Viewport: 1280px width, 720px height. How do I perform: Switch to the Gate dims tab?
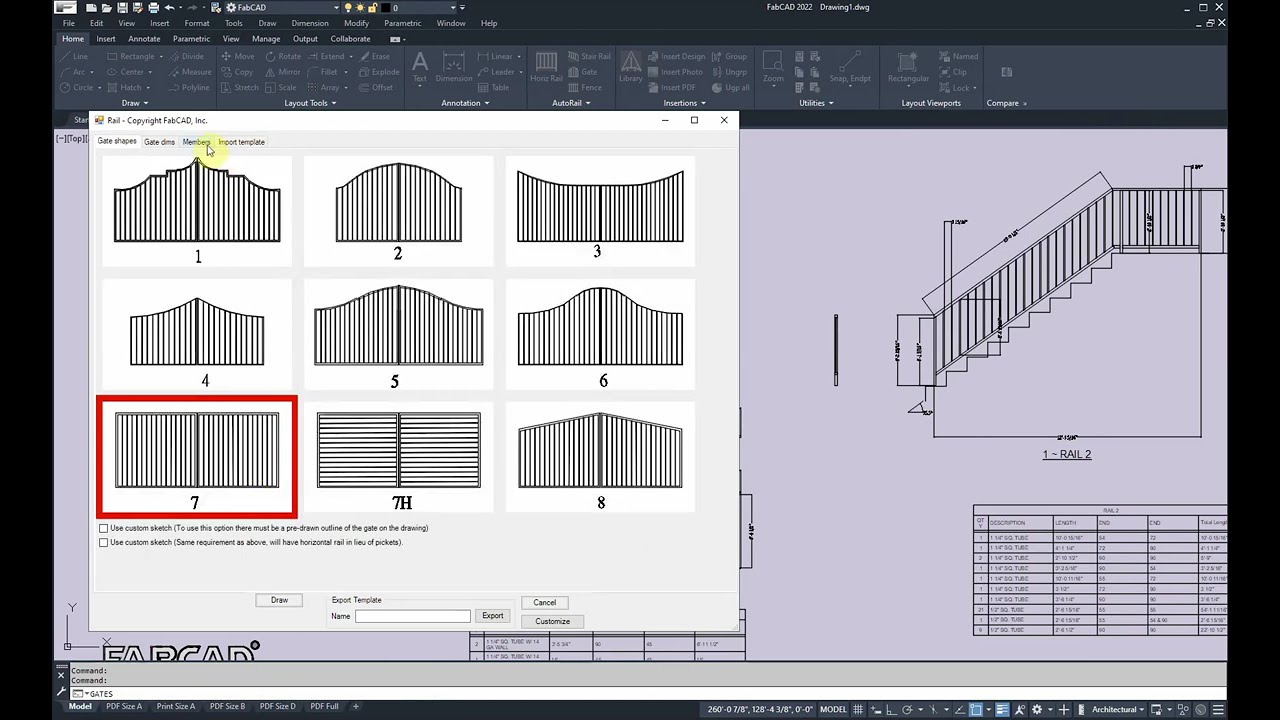(x=159, y=142)
